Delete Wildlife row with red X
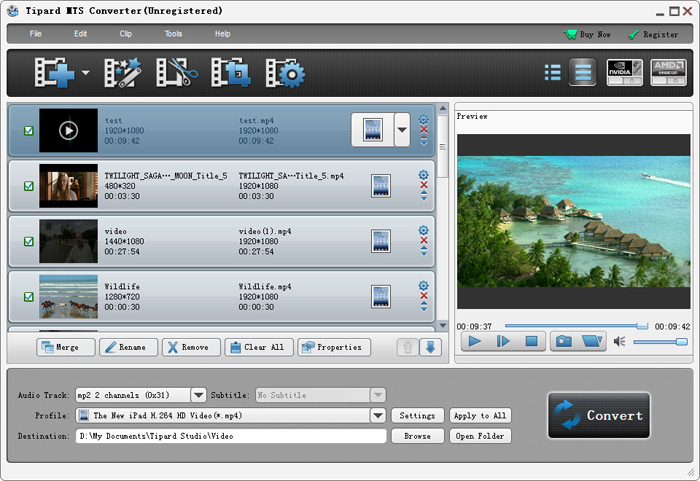This screenshot has height=481, width=700. click(x=424, y=296)
